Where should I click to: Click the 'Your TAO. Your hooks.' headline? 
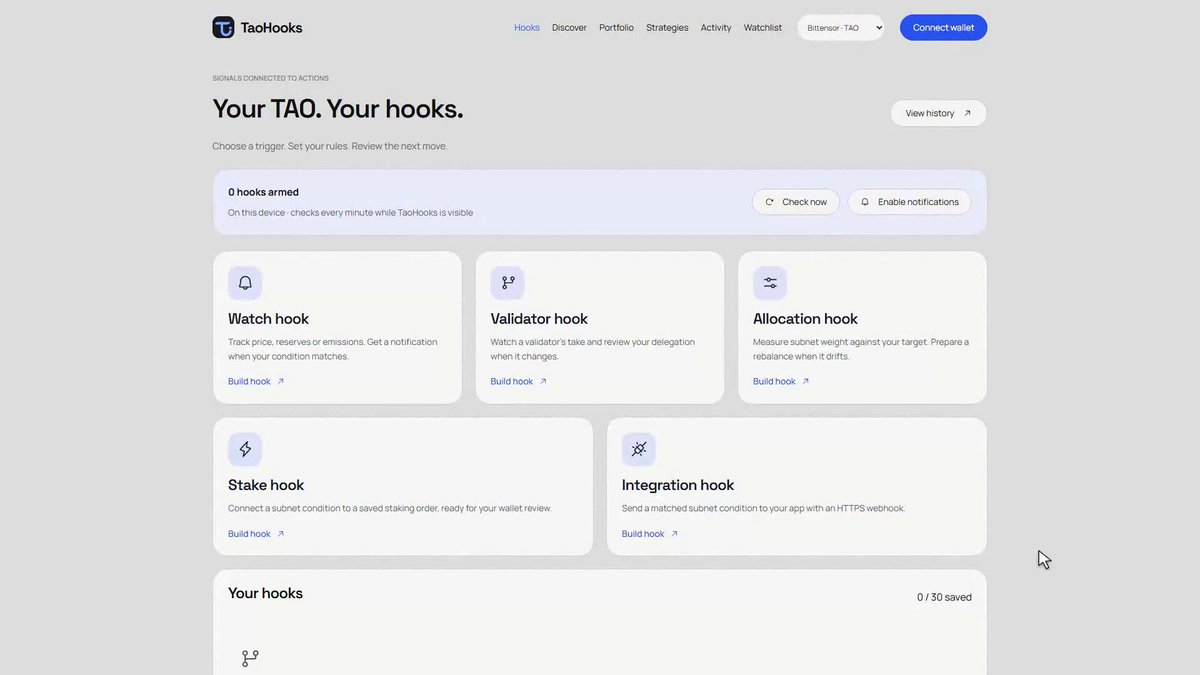click(x=338, y=109)
